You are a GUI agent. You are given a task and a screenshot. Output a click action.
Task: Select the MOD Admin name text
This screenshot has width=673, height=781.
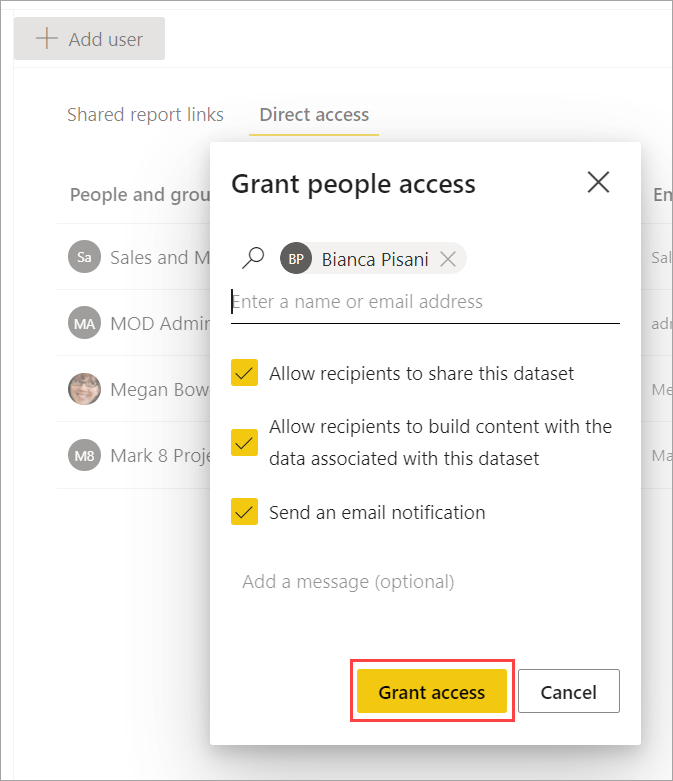pos(160,324)
